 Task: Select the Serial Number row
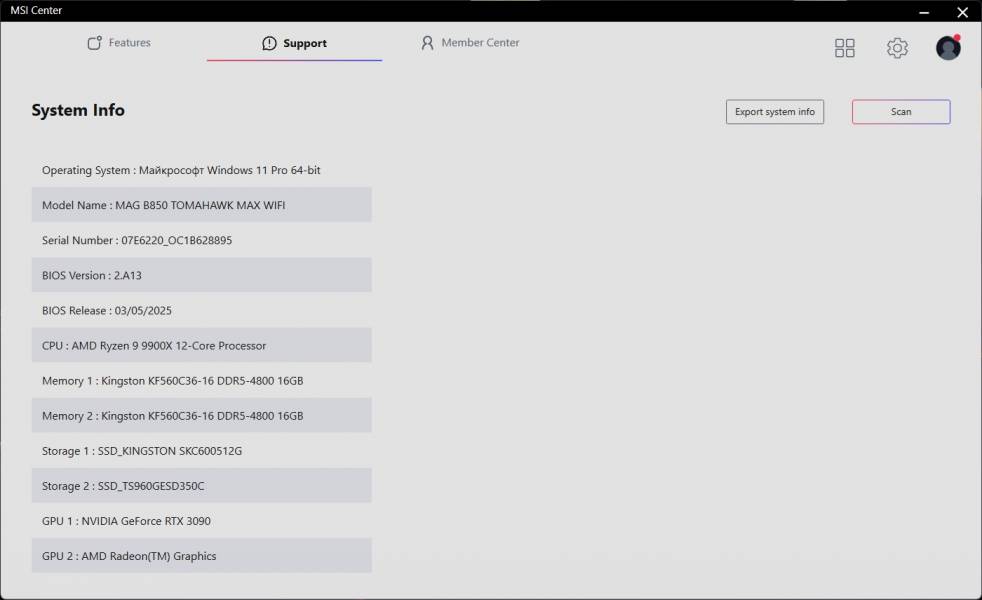click(x=202, y=240)
